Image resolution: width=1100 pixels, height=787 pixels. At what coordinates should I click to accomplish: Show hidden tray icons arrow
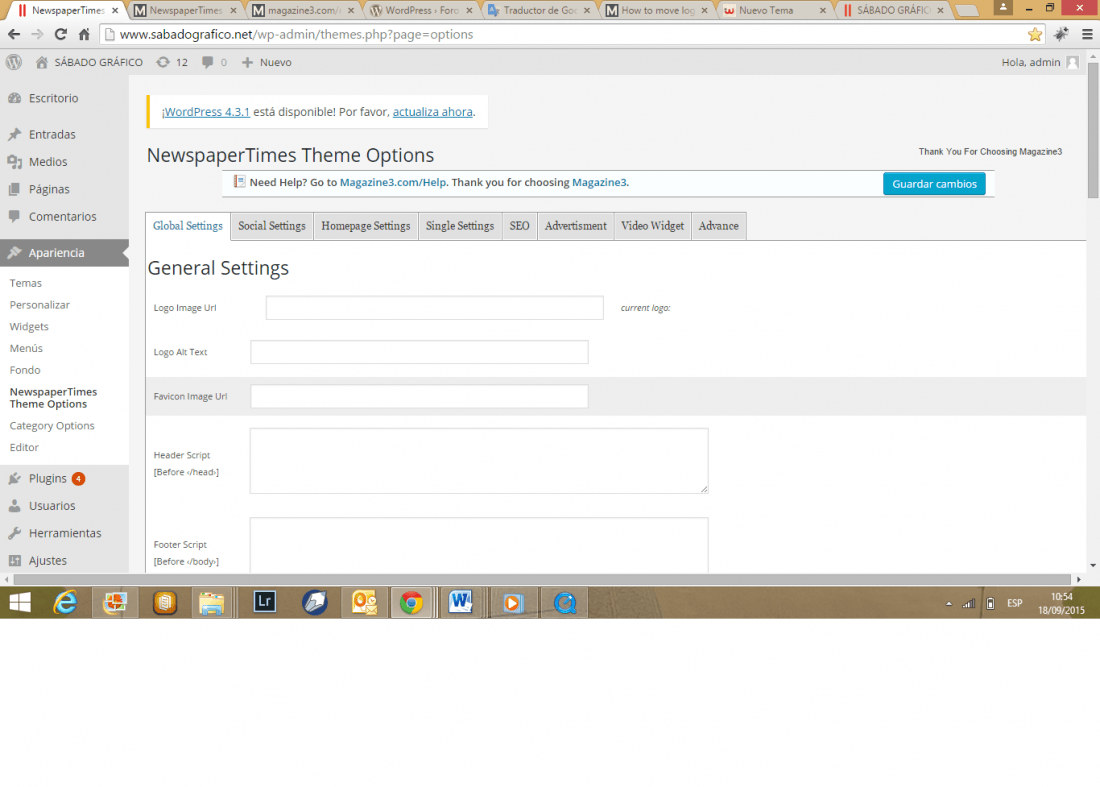click(948, 603)
